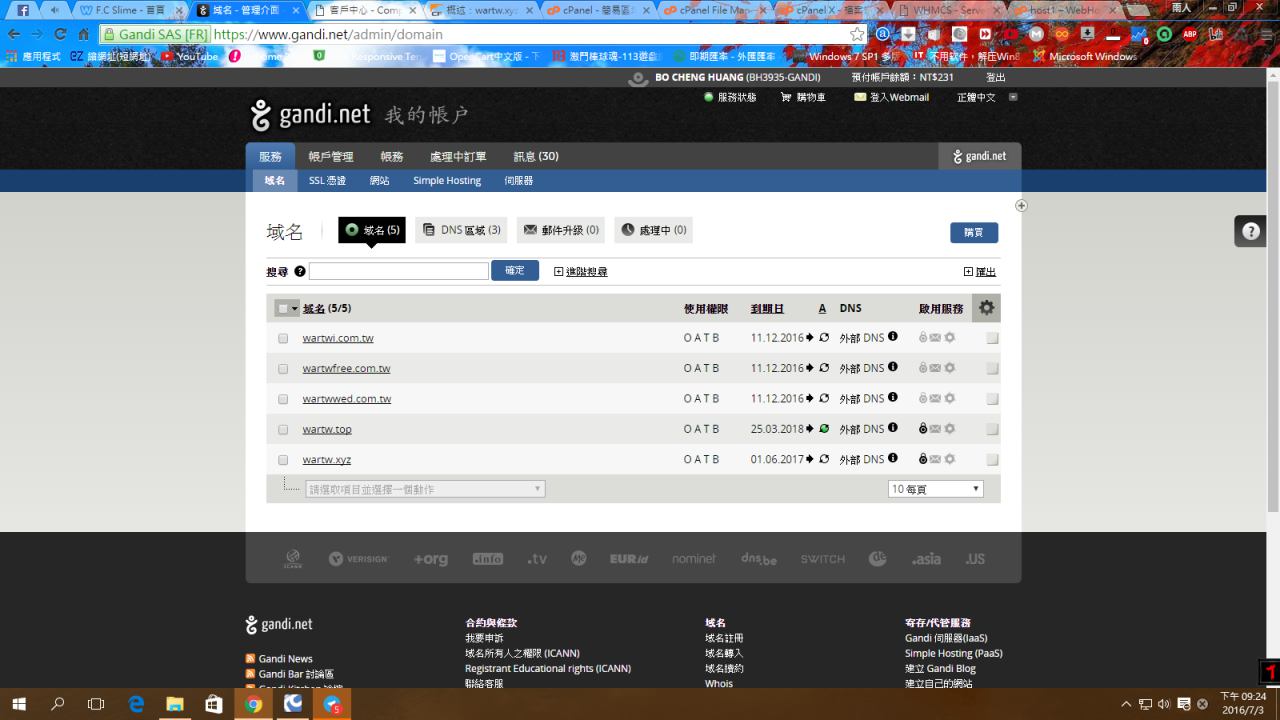Open the 10 每頁 per-page dropdown
This screenshot has height=720, width=1280.
point(935,489)
